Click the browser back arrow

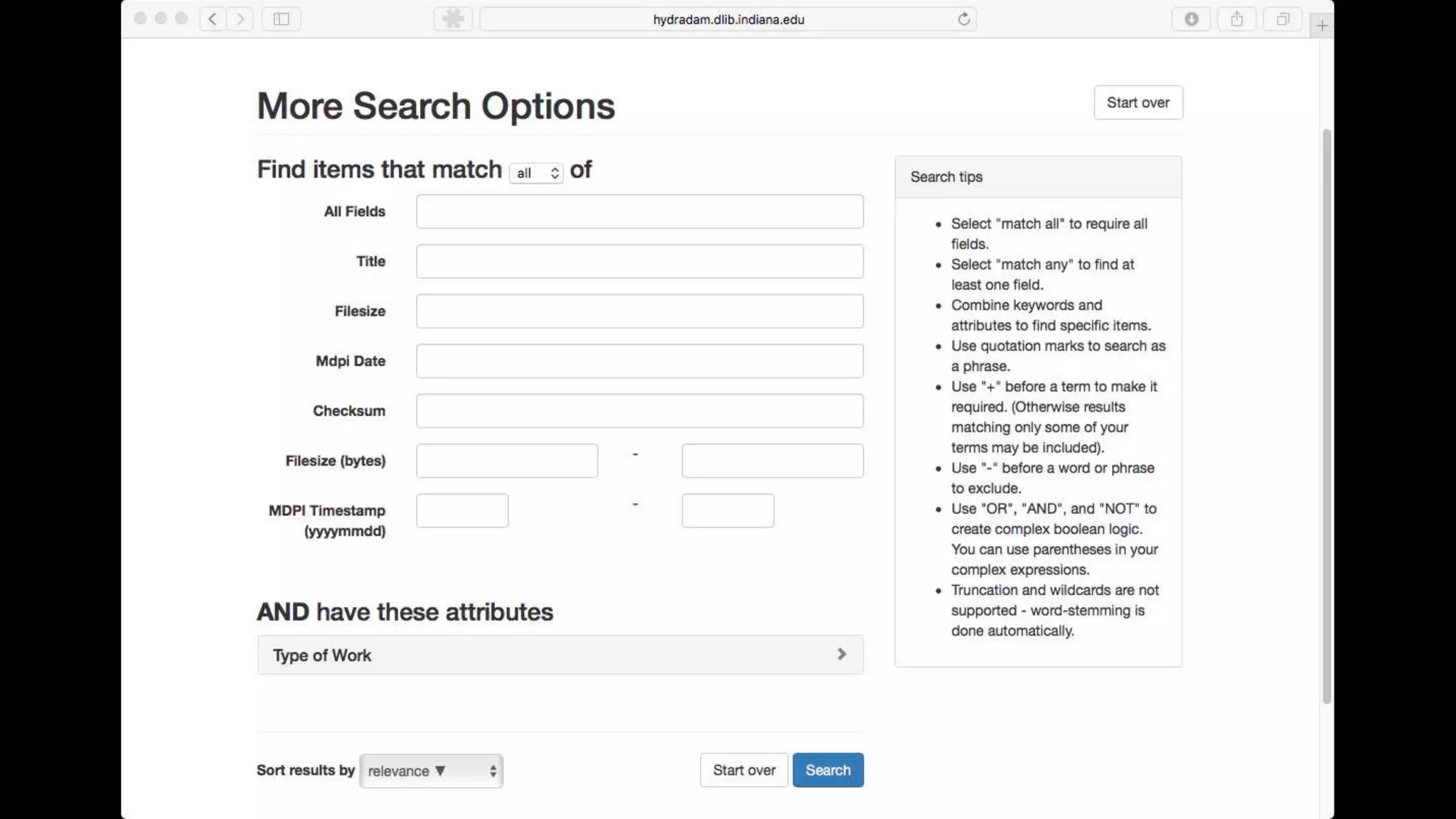212,19
